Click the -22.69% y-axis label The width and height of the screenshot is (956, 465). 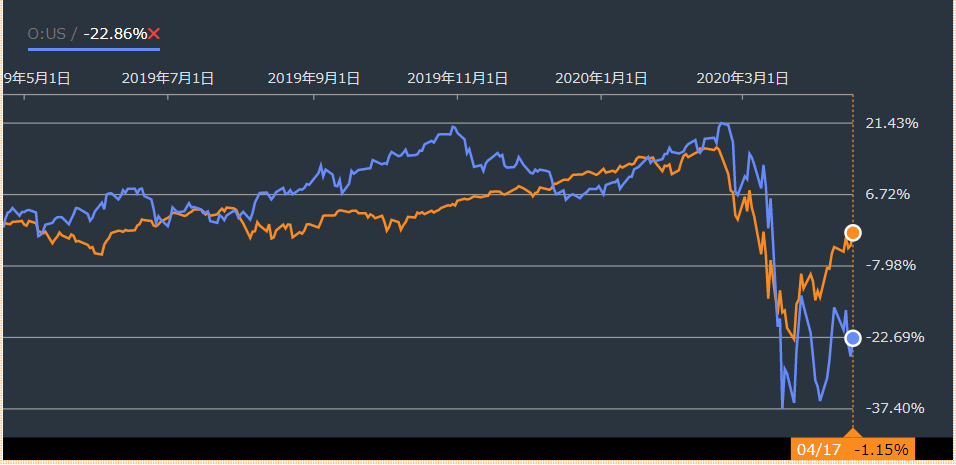(x=896, y=338)
